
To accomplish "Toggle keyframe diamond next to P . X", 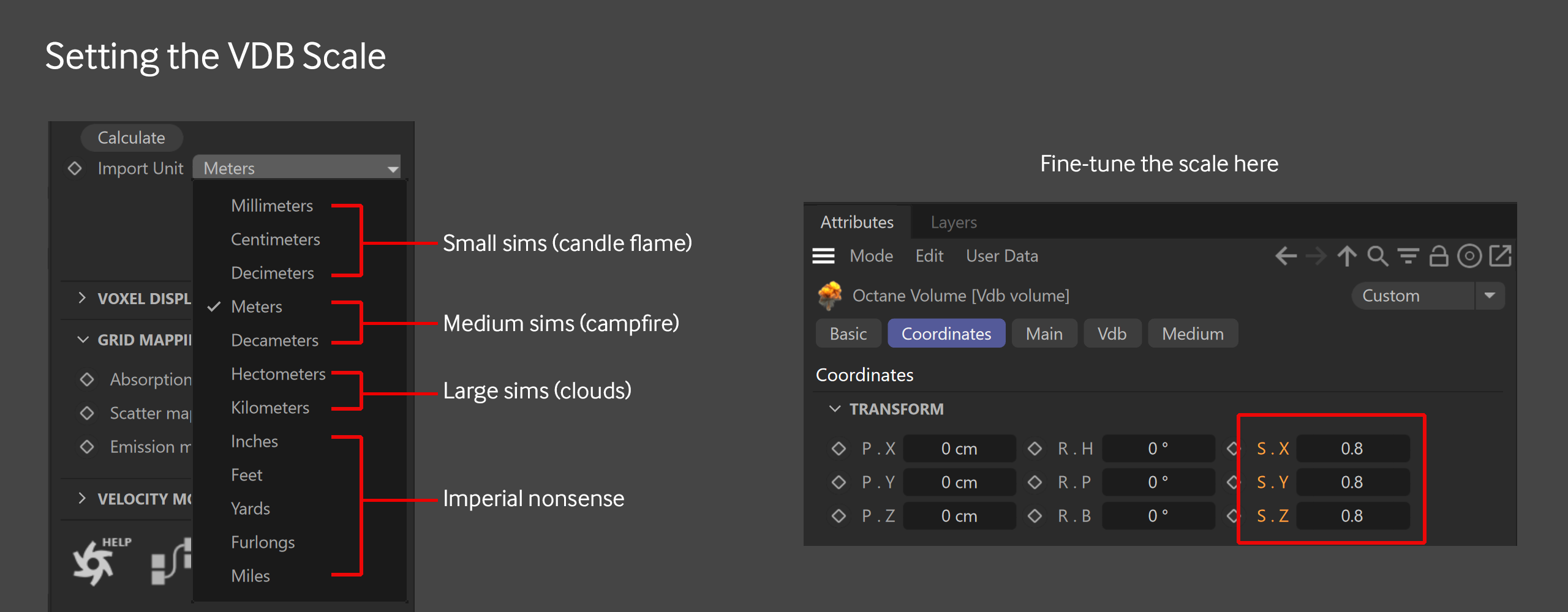I will tap(839, 449).
